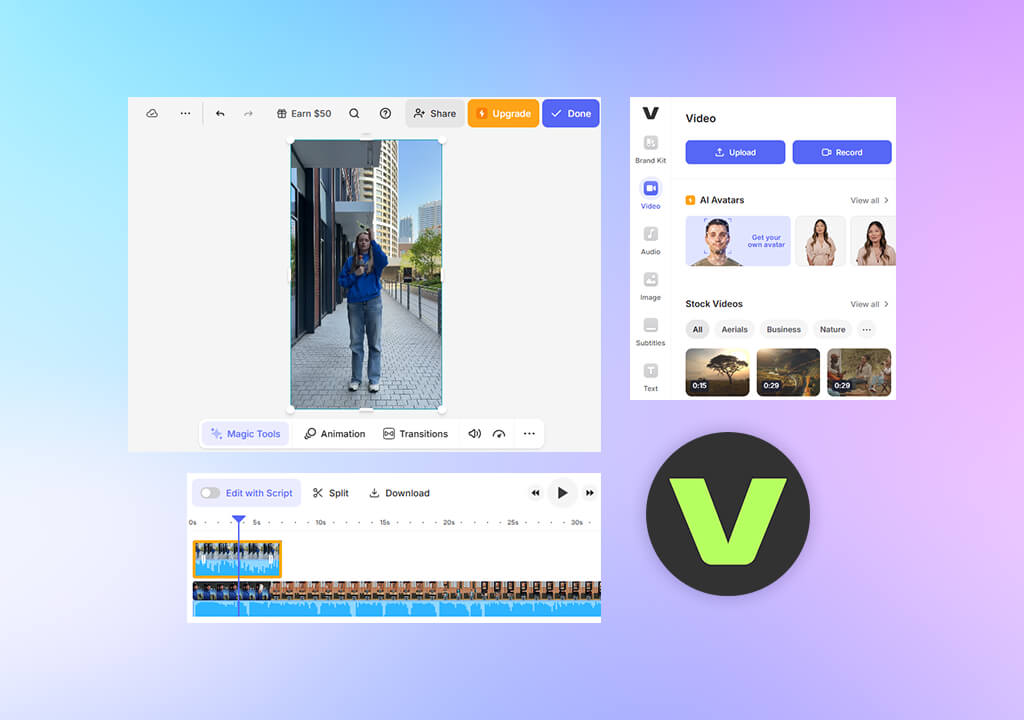
Task: Toggle the Edit with Script switch
Action: coord(210,493)
